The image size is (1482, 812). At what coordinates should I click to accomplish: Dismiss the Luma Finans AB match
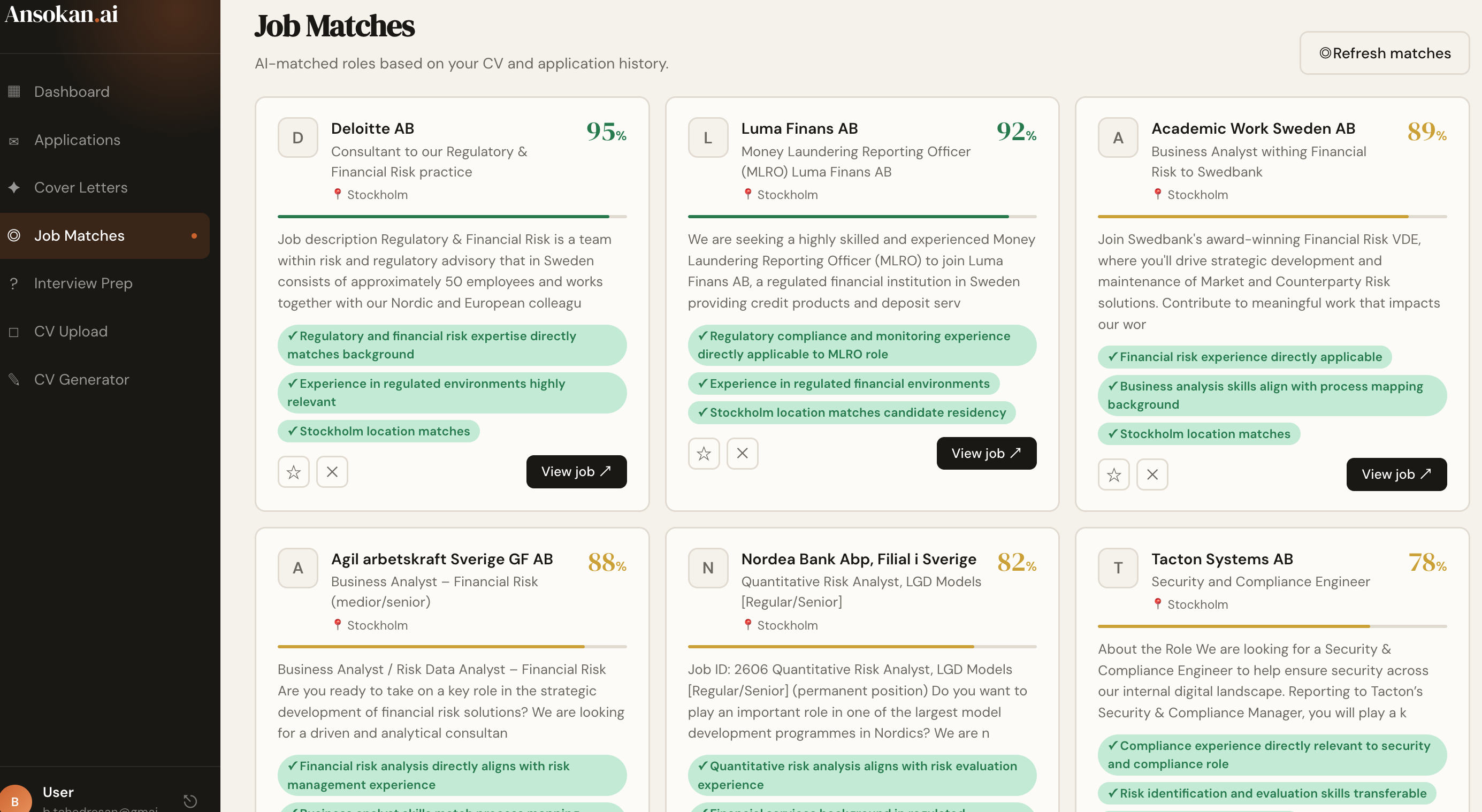click(x=742, y=454)
